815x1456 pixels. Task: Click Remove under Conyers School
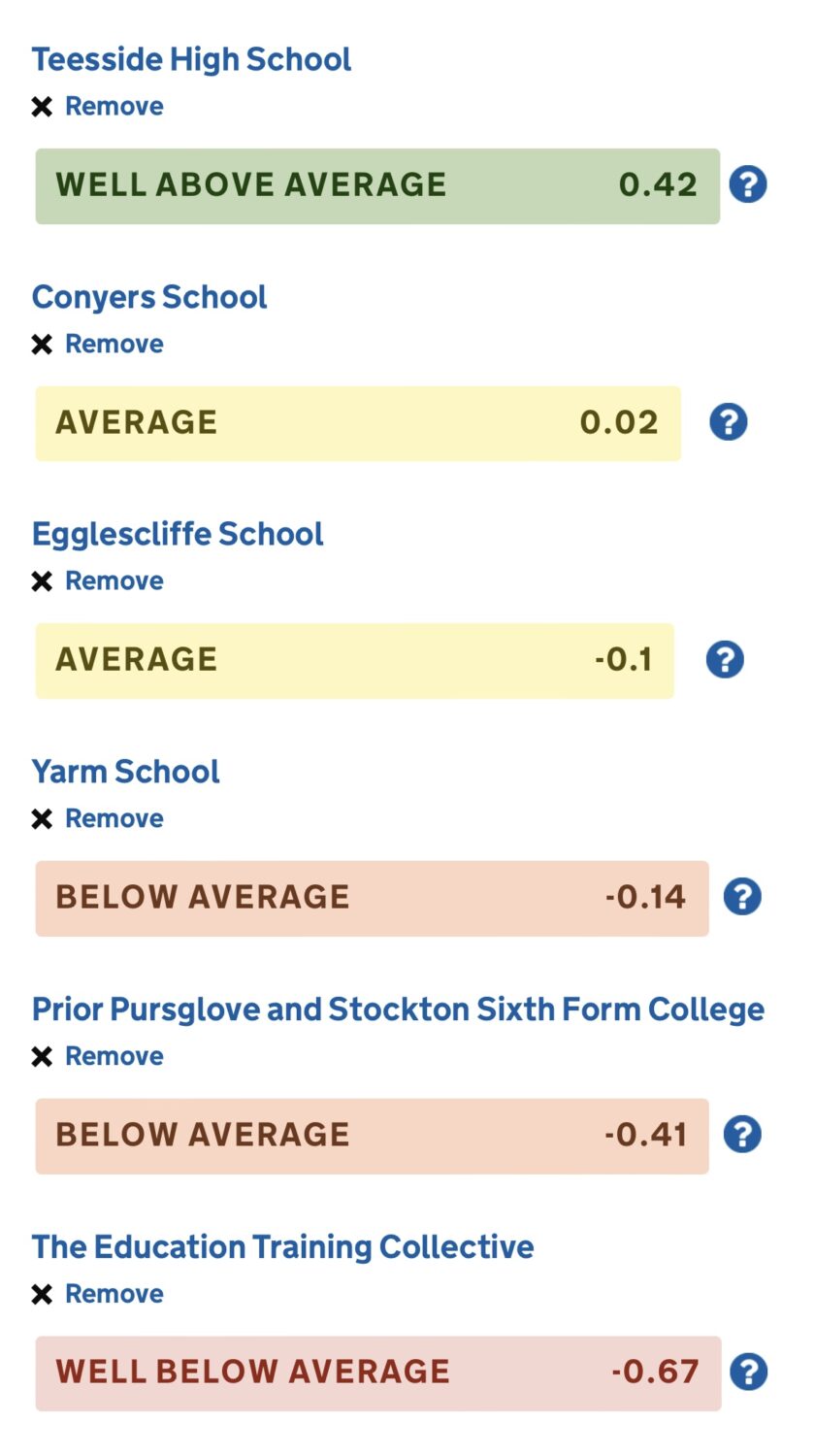[114, 344]
